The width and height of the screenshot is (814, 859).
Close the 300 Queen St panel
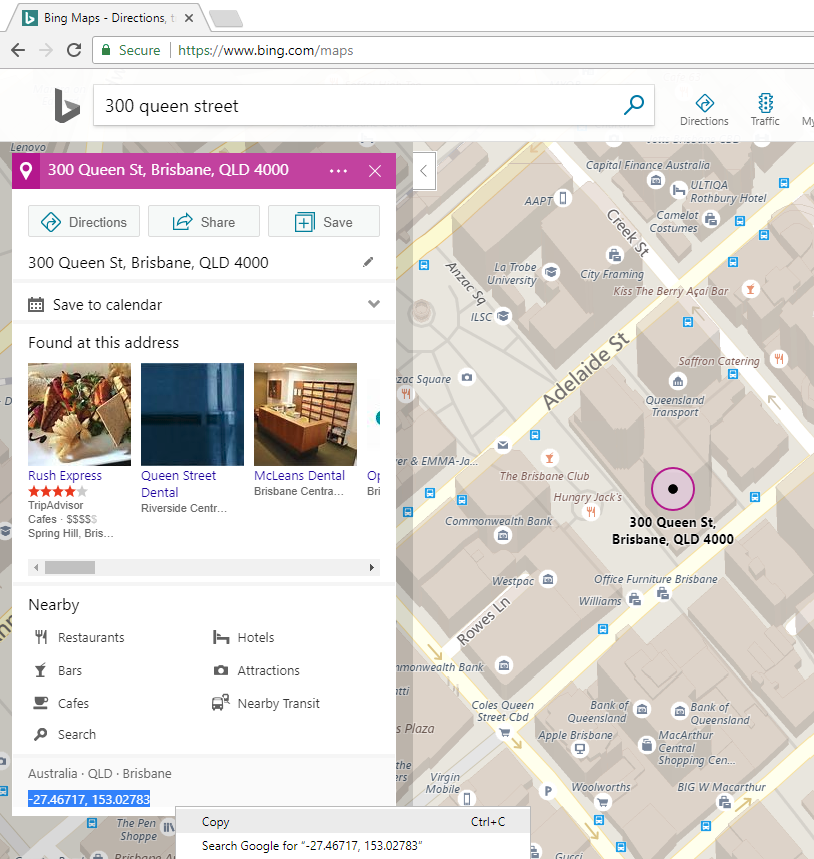point(375,171)
